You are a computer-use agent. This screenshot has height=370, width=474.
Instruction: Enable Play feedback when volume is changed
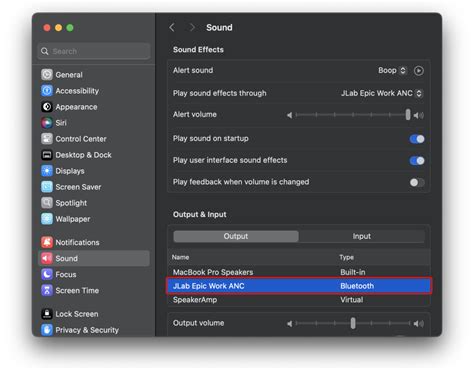pos(417,182)
